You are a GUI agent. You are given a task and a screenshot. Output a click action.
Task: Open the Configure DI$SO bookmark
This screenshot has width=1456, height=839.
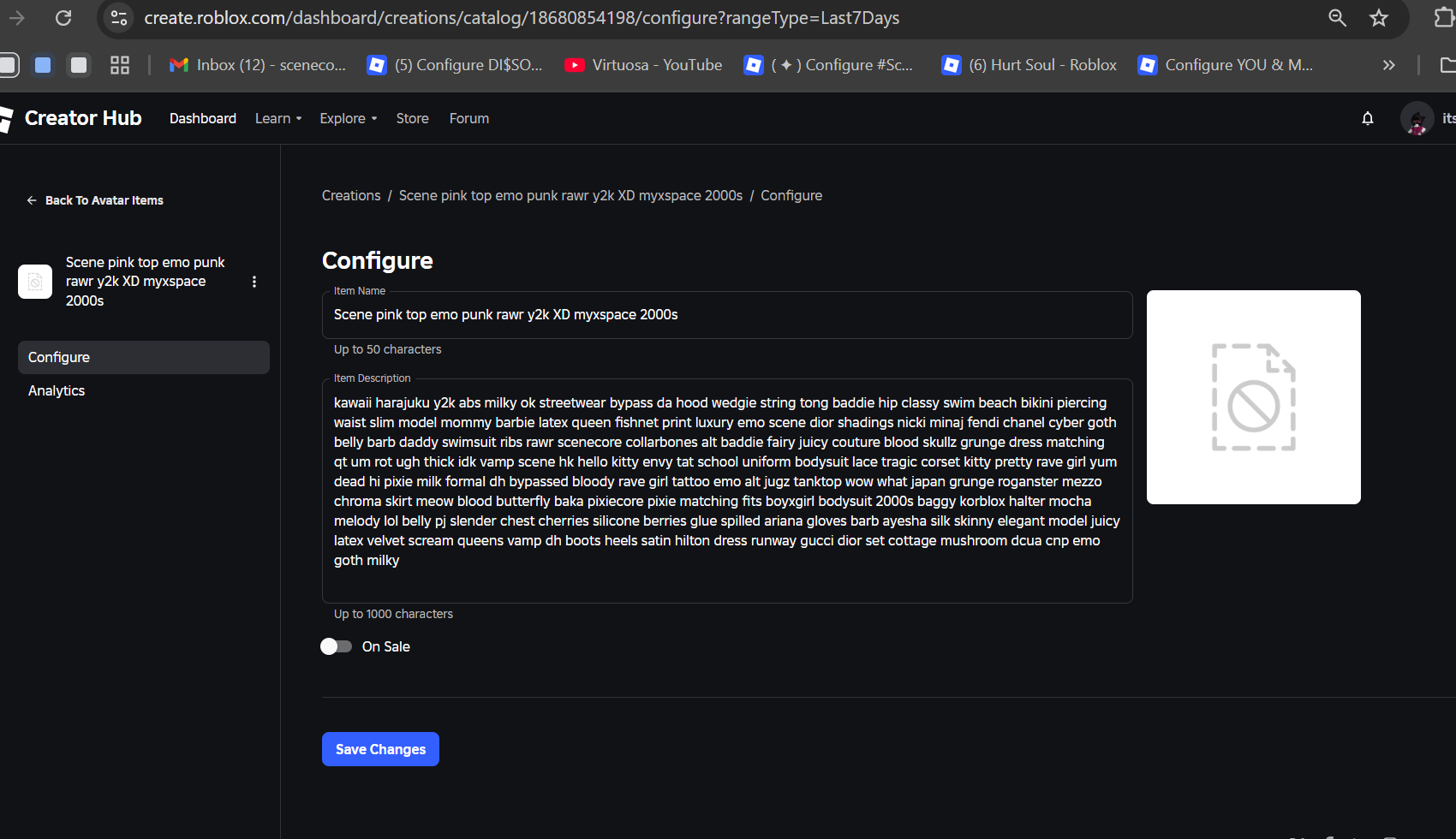click(x=455, y=65)
